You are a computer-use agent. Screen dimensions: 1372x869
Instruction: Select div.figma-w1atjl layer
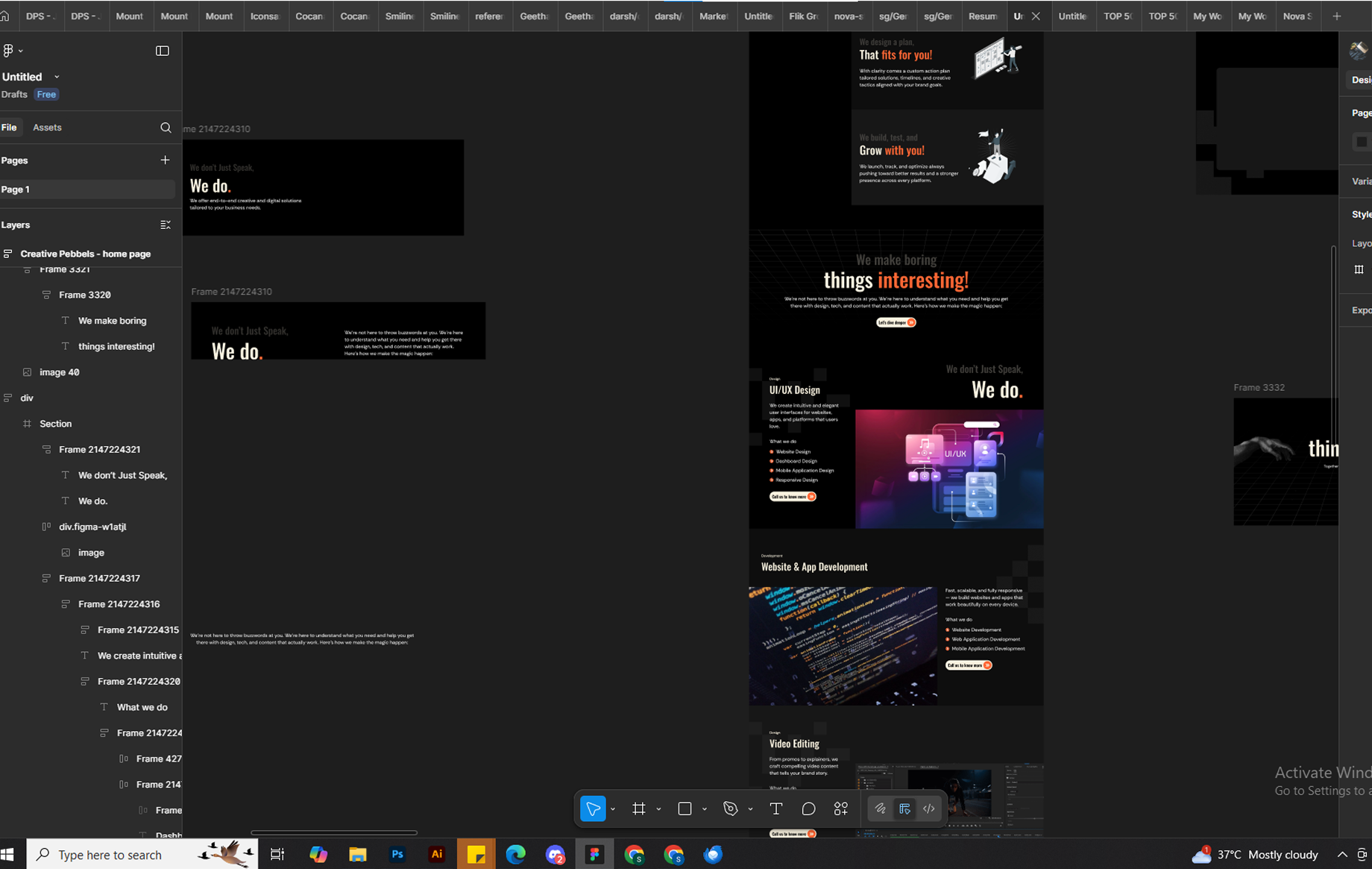pyautogui.click(x=91, y=527)
